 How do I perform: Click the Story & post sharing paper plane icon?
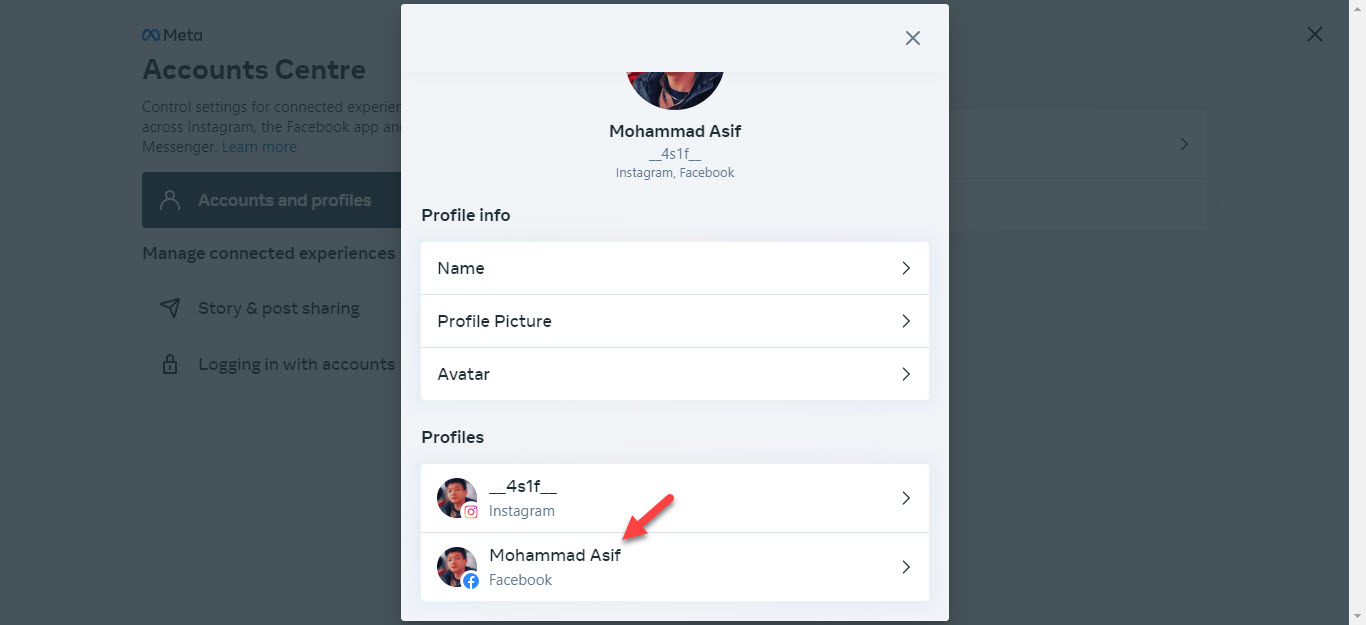[x=170, y=308]
